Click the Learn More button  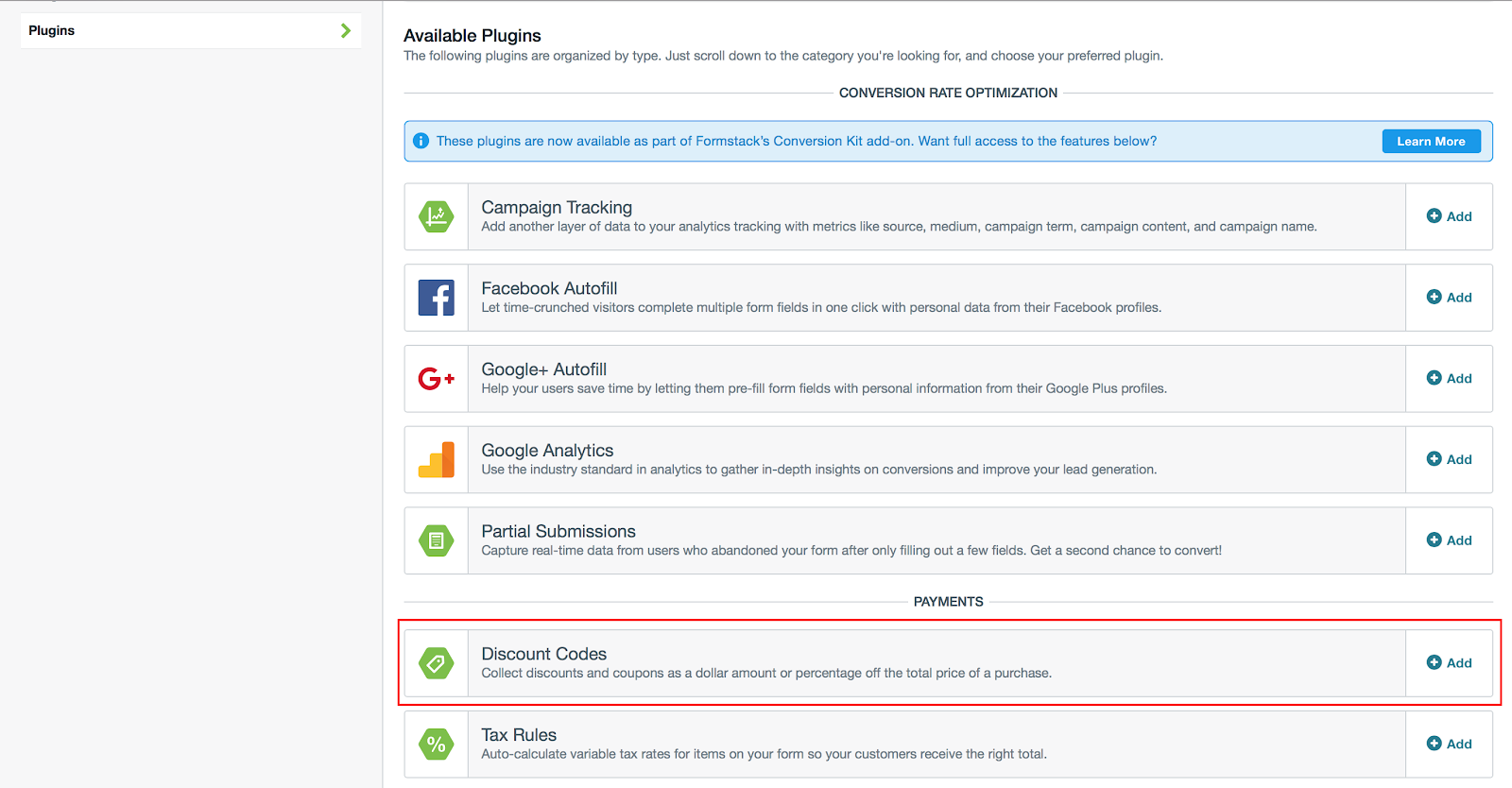1431,140
